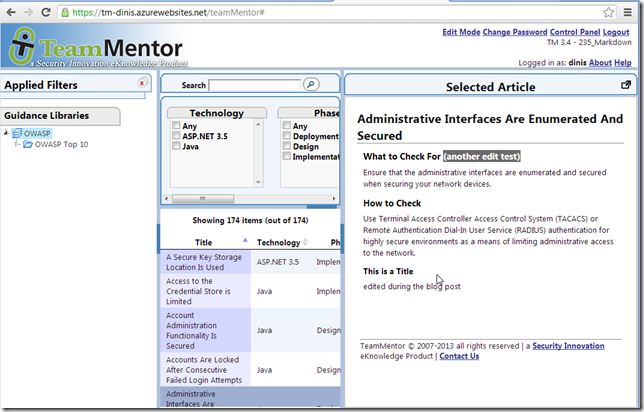This screenshot has width=644, height=412.
Task: Clear applied filters with red X icon
Action: coord(142,83)
